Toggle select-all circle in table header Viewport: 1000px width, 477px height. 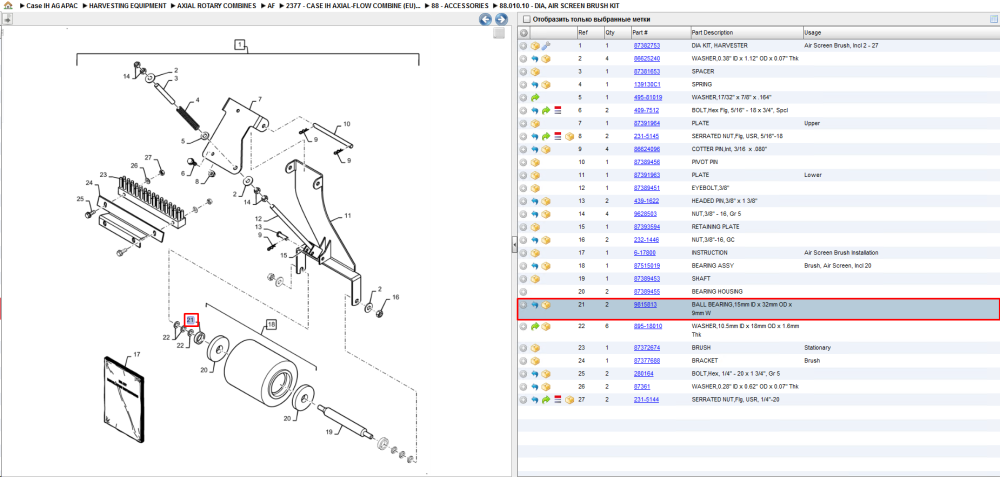[x=524, y=33]
